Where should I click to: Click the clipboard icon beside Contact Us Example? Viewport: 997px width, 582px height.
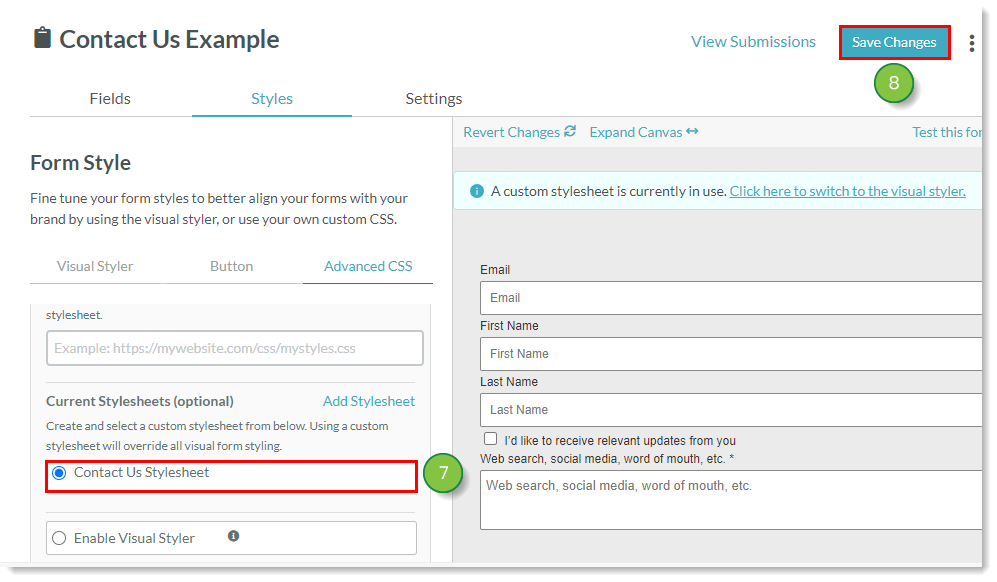click(x=42, y=38)
